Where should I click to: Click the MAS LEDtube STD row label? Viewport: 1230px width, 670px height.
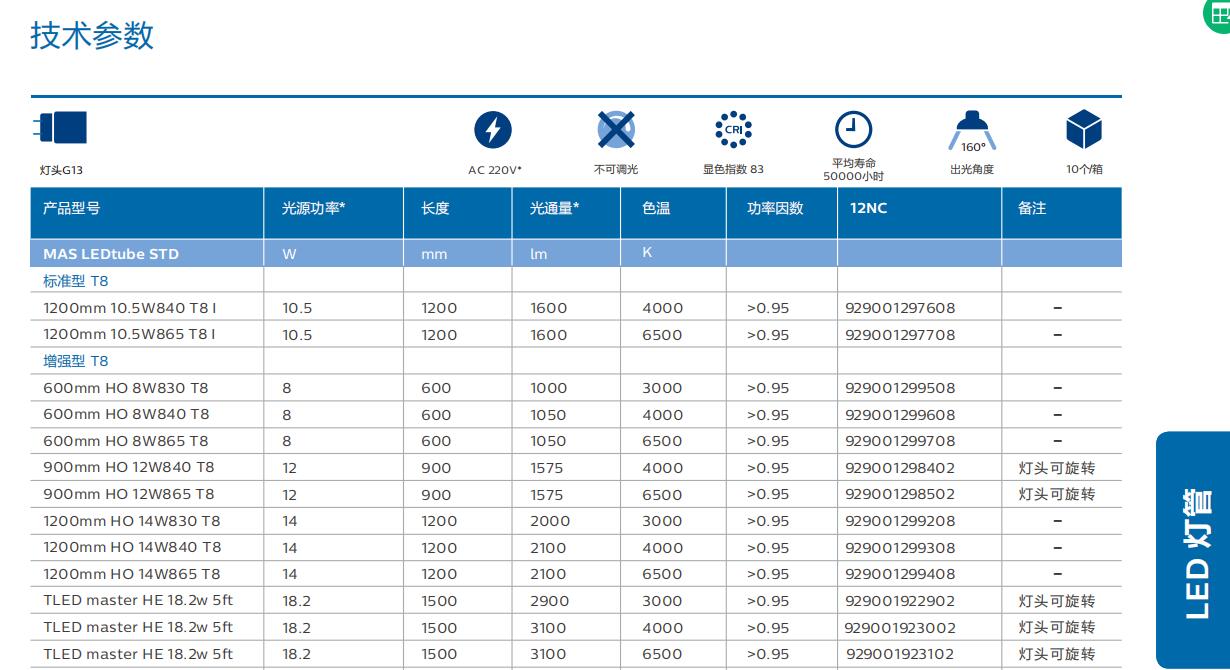111,254
